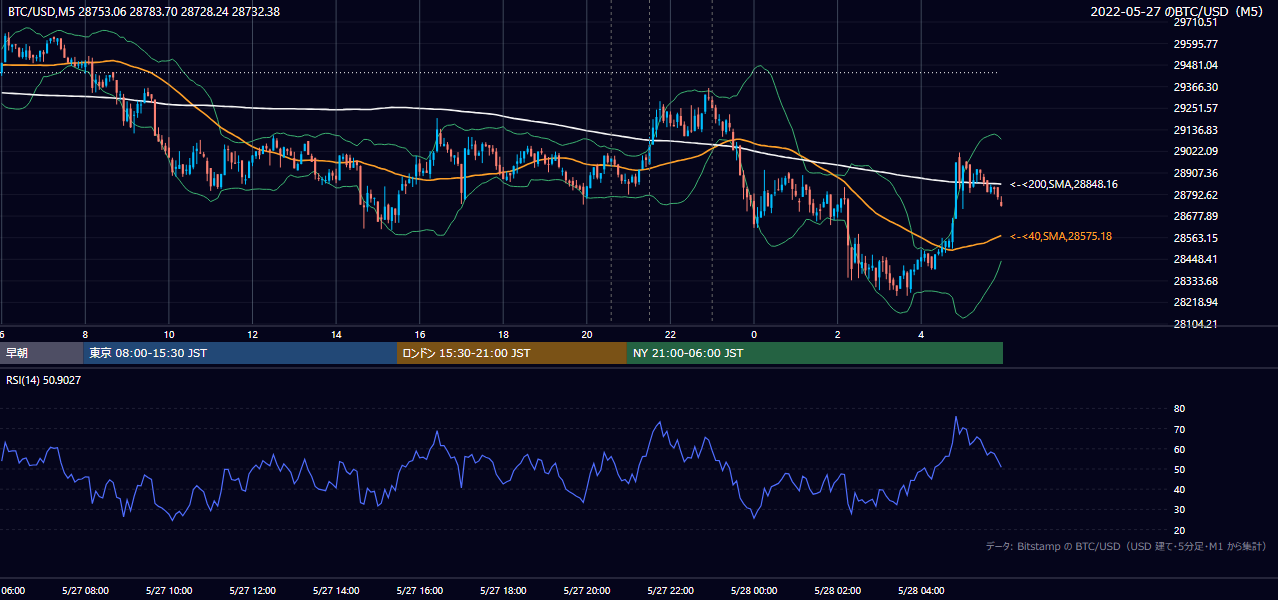Click hour tick '16' under the price chart
The width and height of the screenshot is (1278, 600).
(x=420, y=335)
